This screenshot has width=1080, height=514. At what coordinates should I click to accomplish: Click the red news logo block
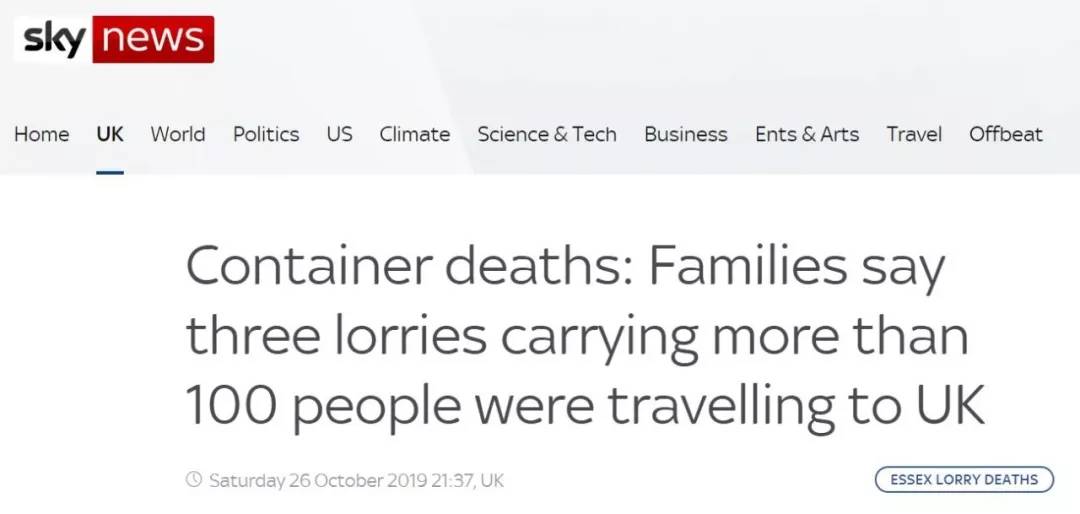coord(153,39)
